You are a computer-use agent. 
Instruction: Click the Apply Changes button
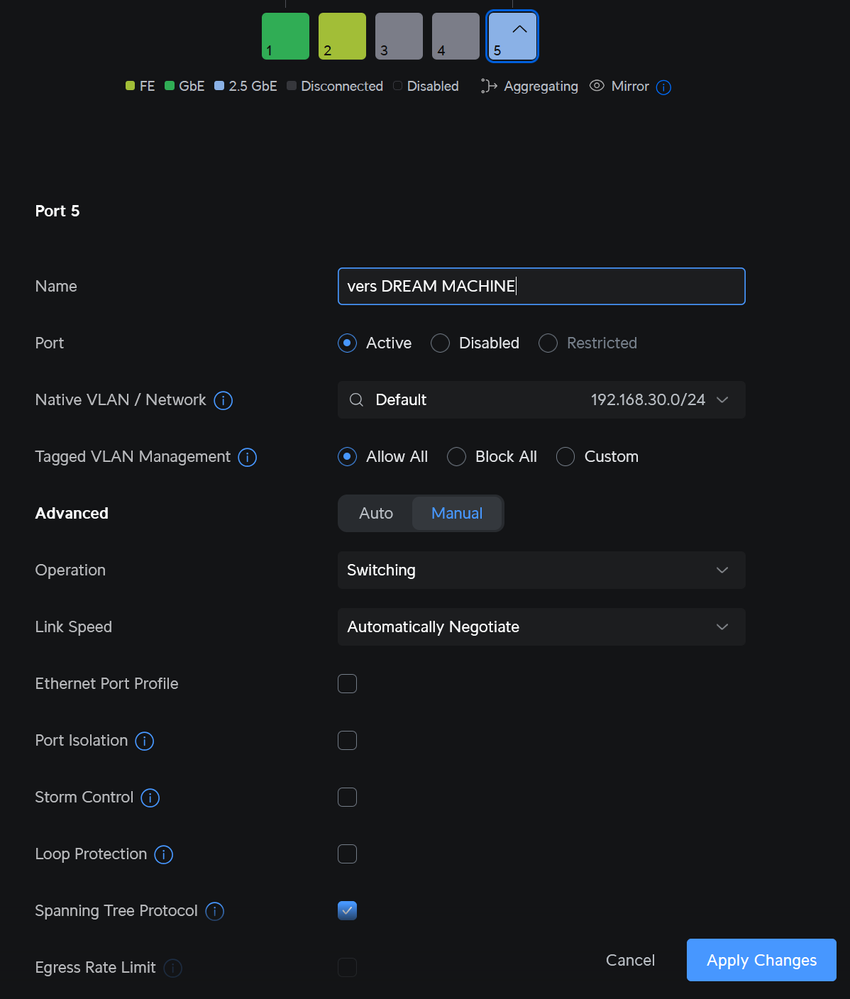pos(761,960)
